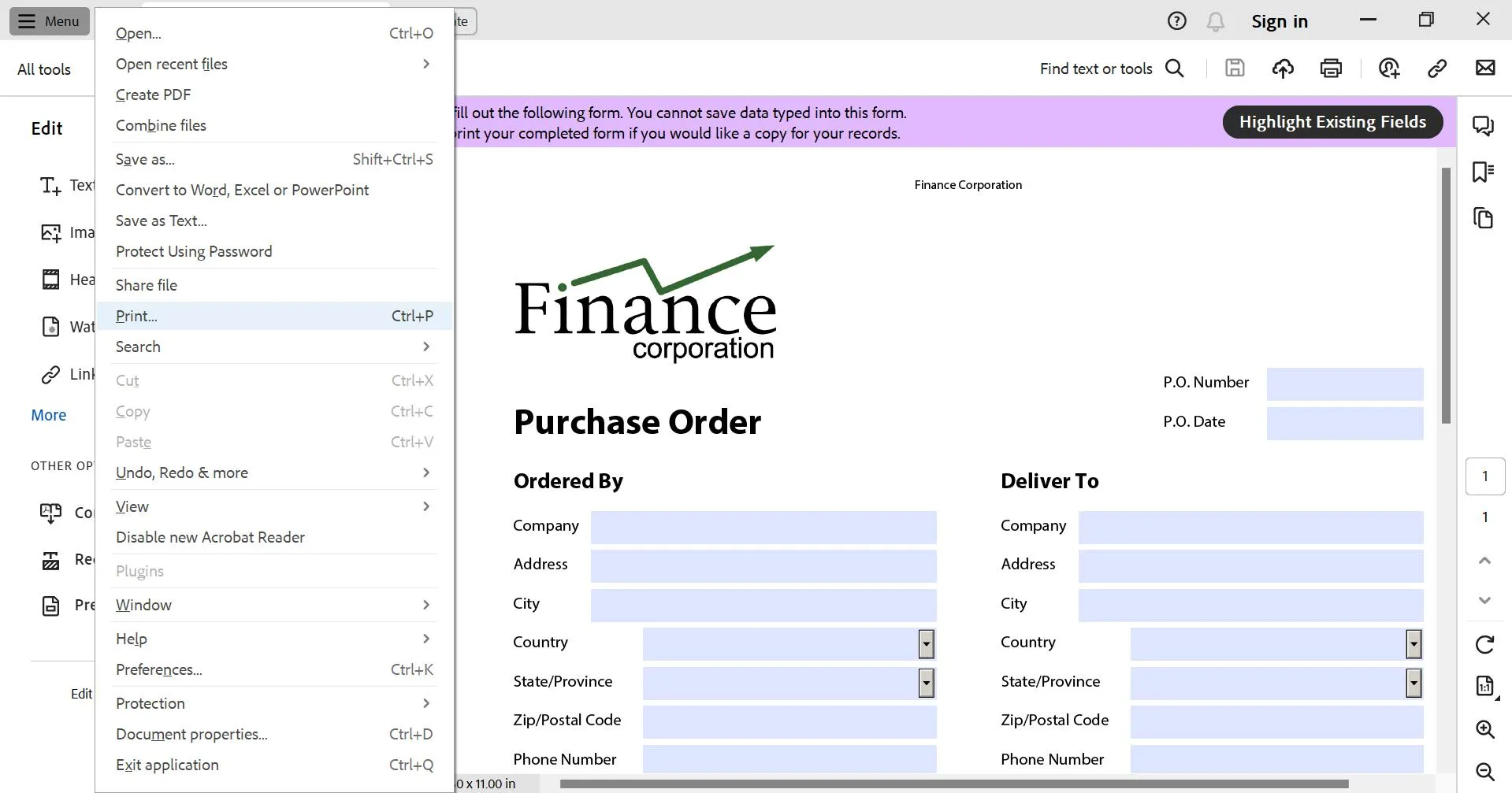Send document by email using envelope icon
The width and height of the screenshot is (1512, 793).
(1486, 69)
